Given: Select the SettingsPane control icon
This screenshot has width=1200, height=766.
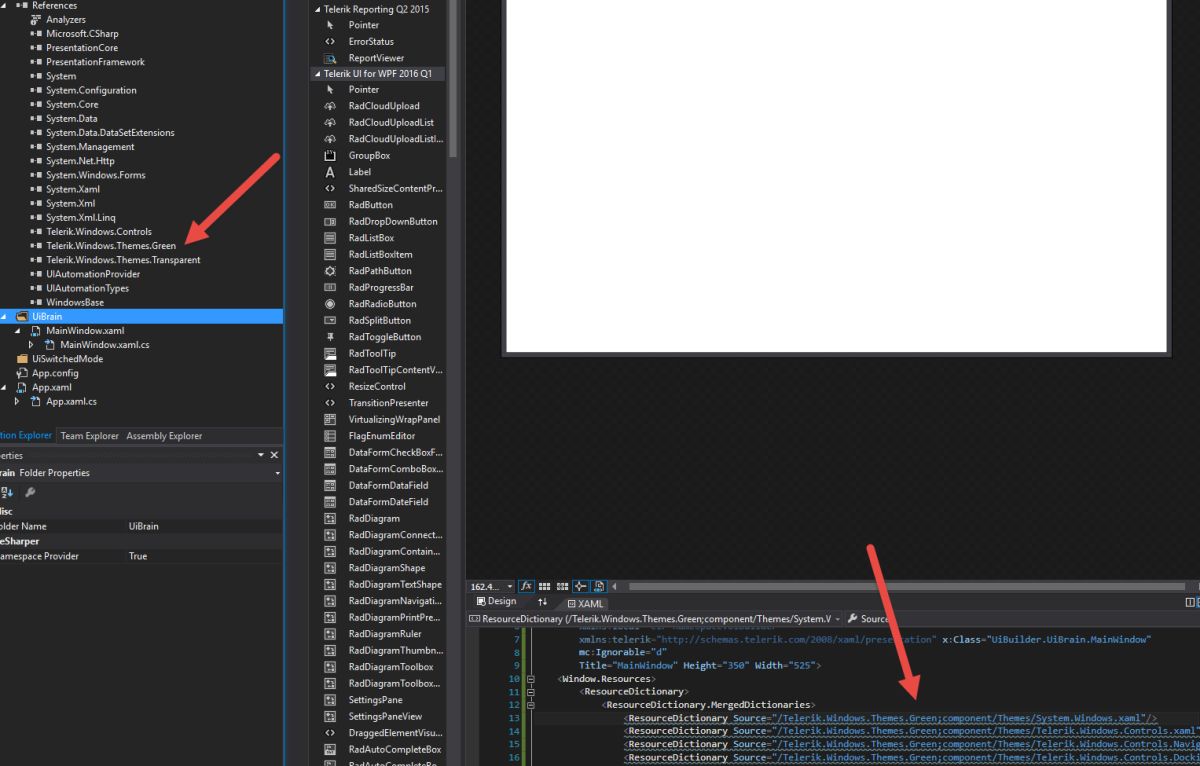Looking at the screenshot, I should 330,700.
